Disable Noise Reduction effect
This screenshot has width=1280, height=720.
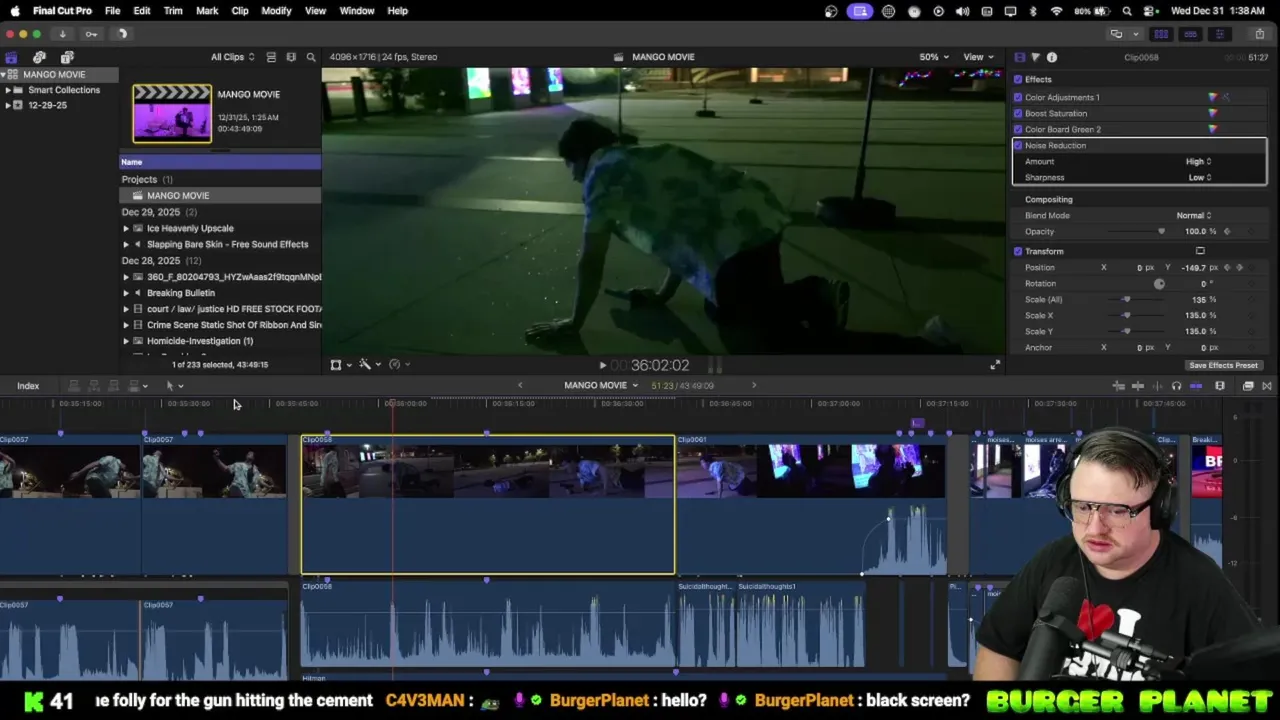(x=1018, y=145)
